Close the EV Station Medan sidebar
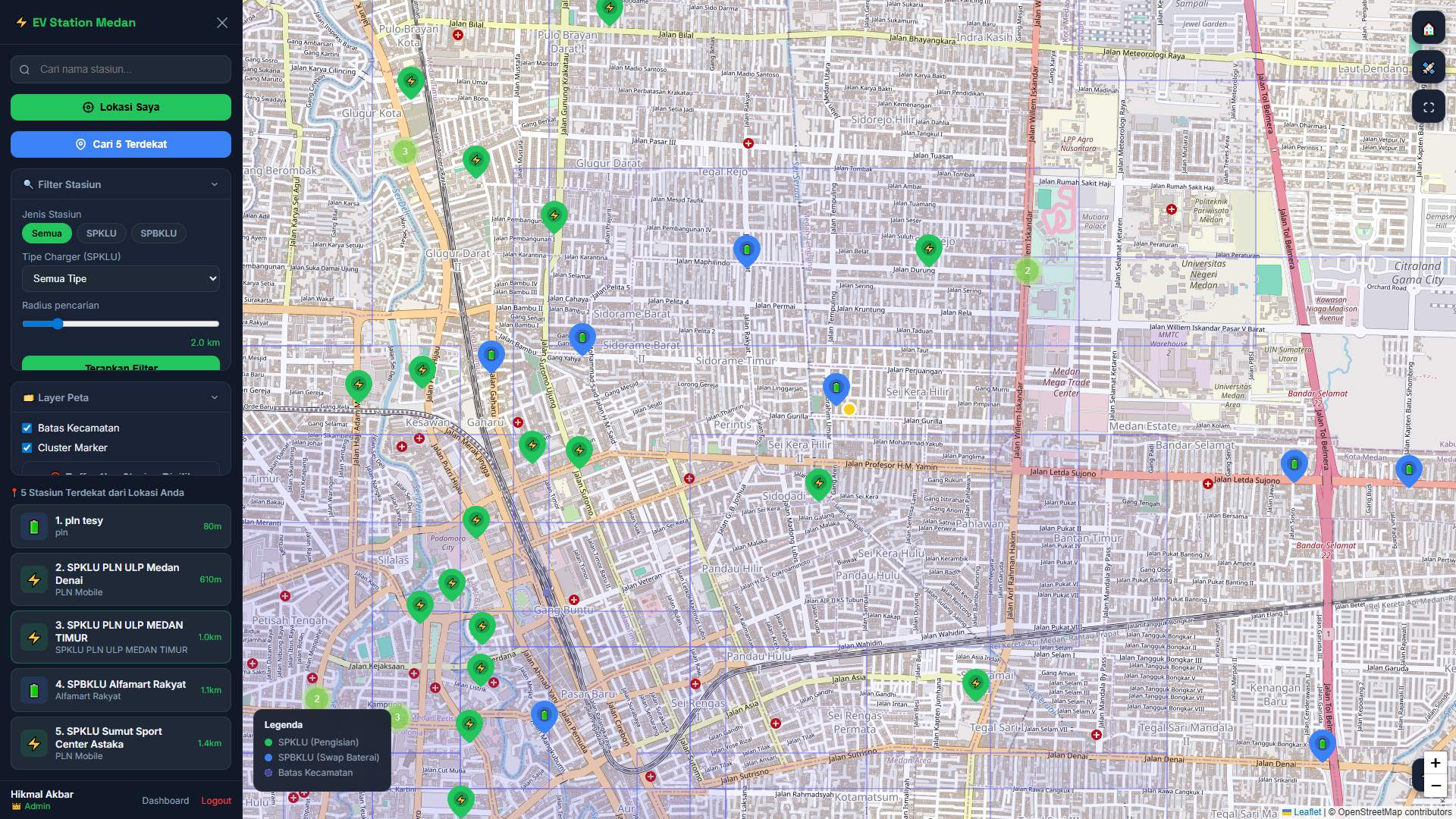 click(x=222, y=23)
